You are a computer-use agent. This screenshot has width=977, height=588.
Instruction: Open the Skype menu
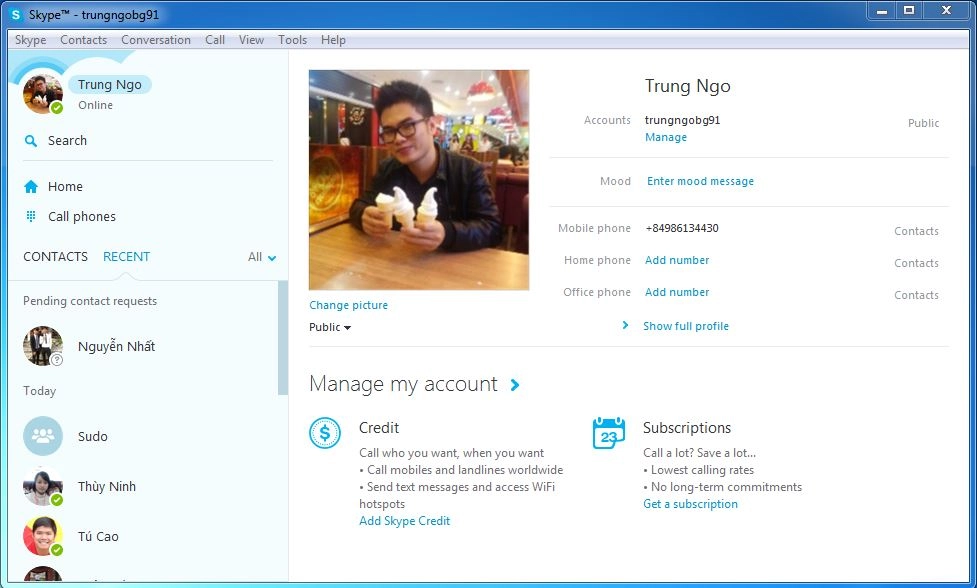click(31, 40)
